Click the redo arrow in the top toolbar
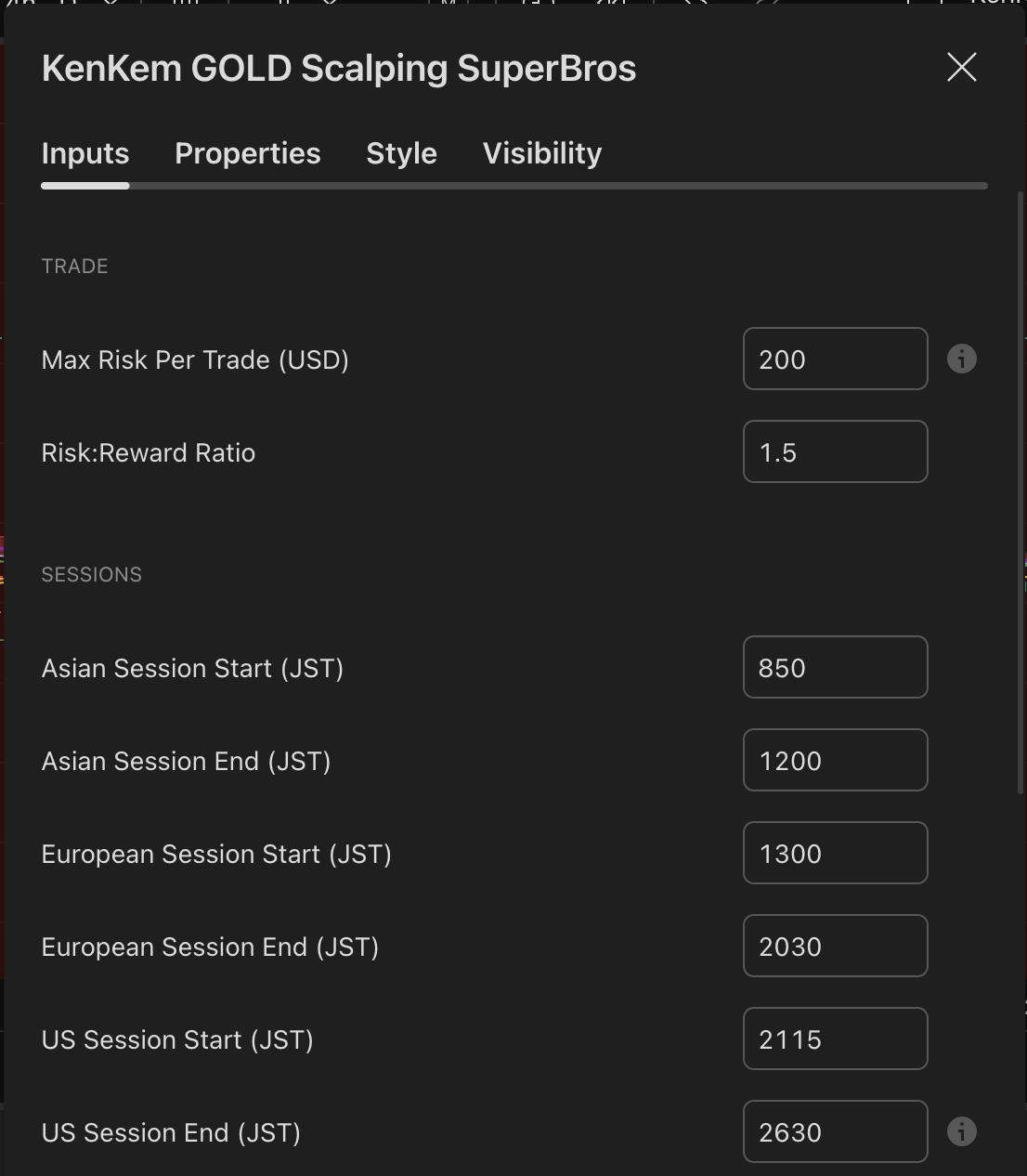1027x1176 pixels. 767,5
